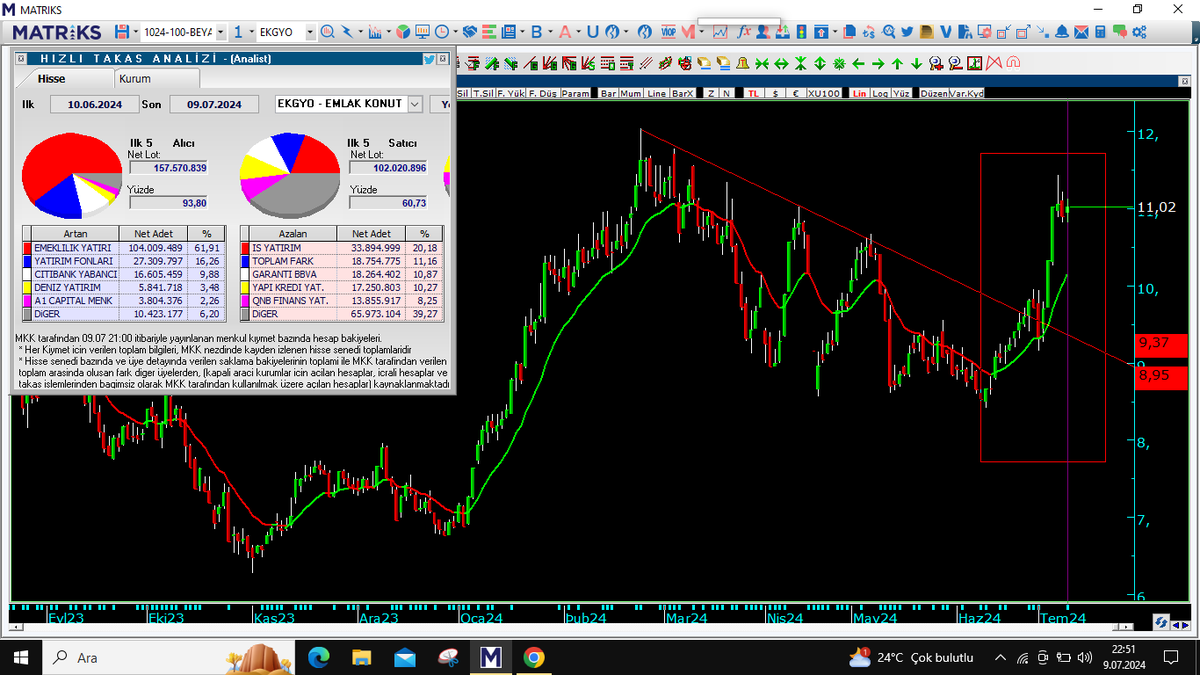Open dropdown arrow next to number 1
Screen dimensions: 1200x675
pos(250,32)
